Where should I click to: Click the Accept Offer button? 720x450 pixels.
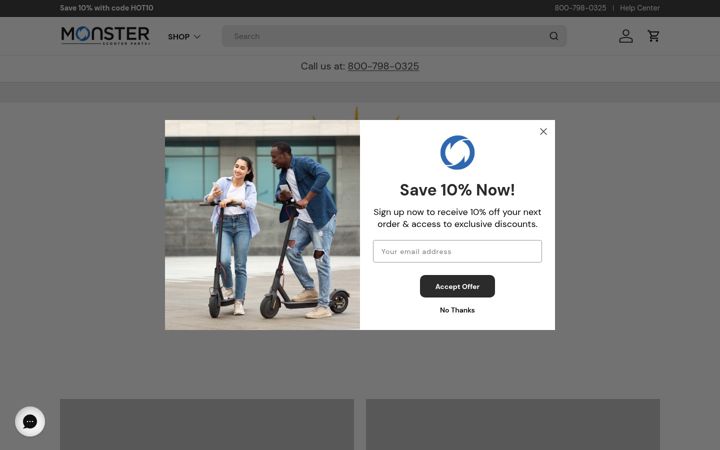point(457,287)
